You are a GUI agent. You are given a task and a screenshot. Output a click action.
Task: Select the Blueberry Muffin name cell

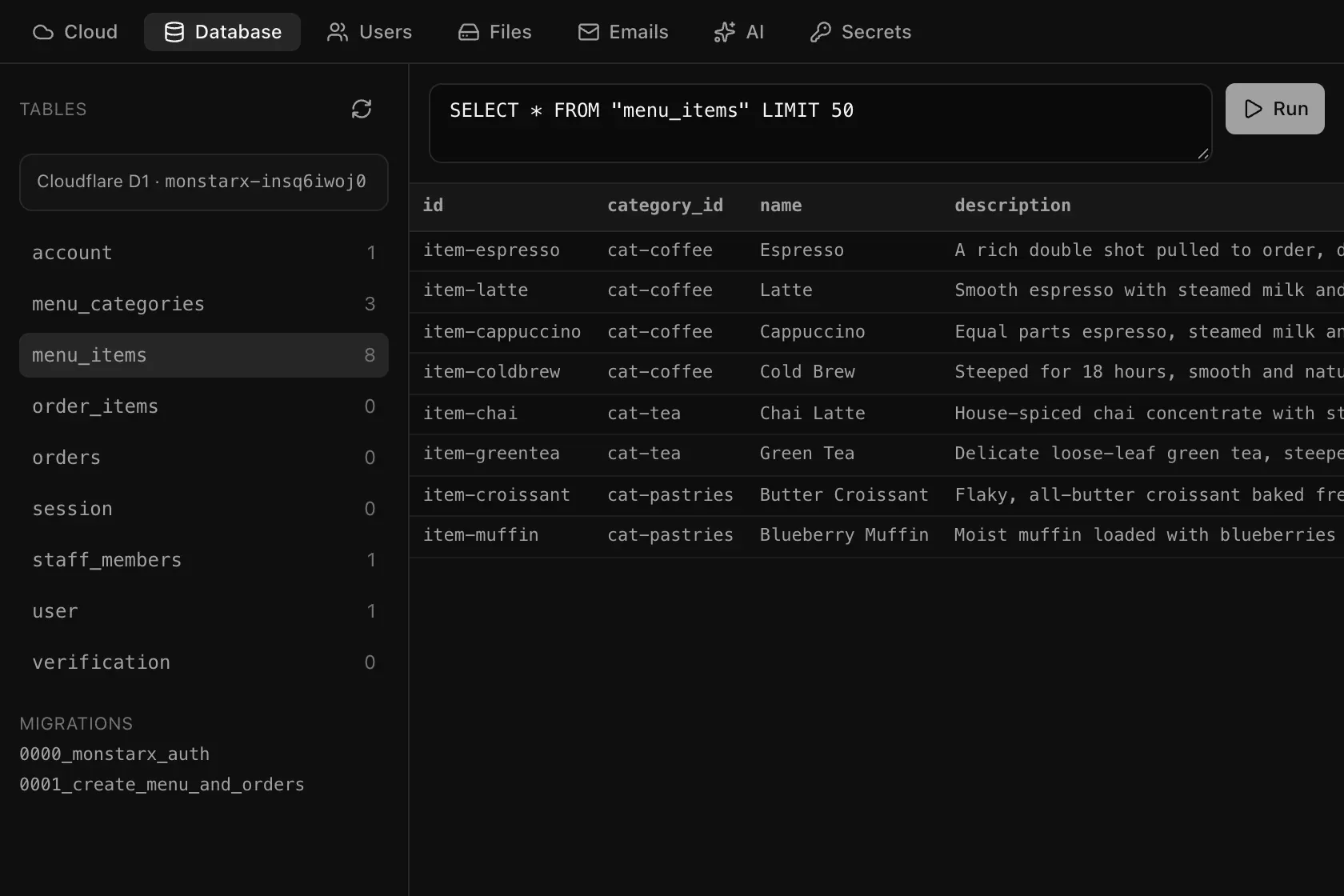pos(844,536)
